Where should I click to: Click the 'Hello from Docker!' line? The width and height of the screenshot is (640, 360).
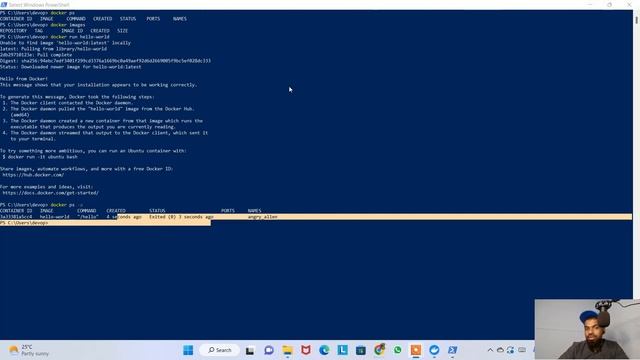pyautogui.click(x=24, y=79)
